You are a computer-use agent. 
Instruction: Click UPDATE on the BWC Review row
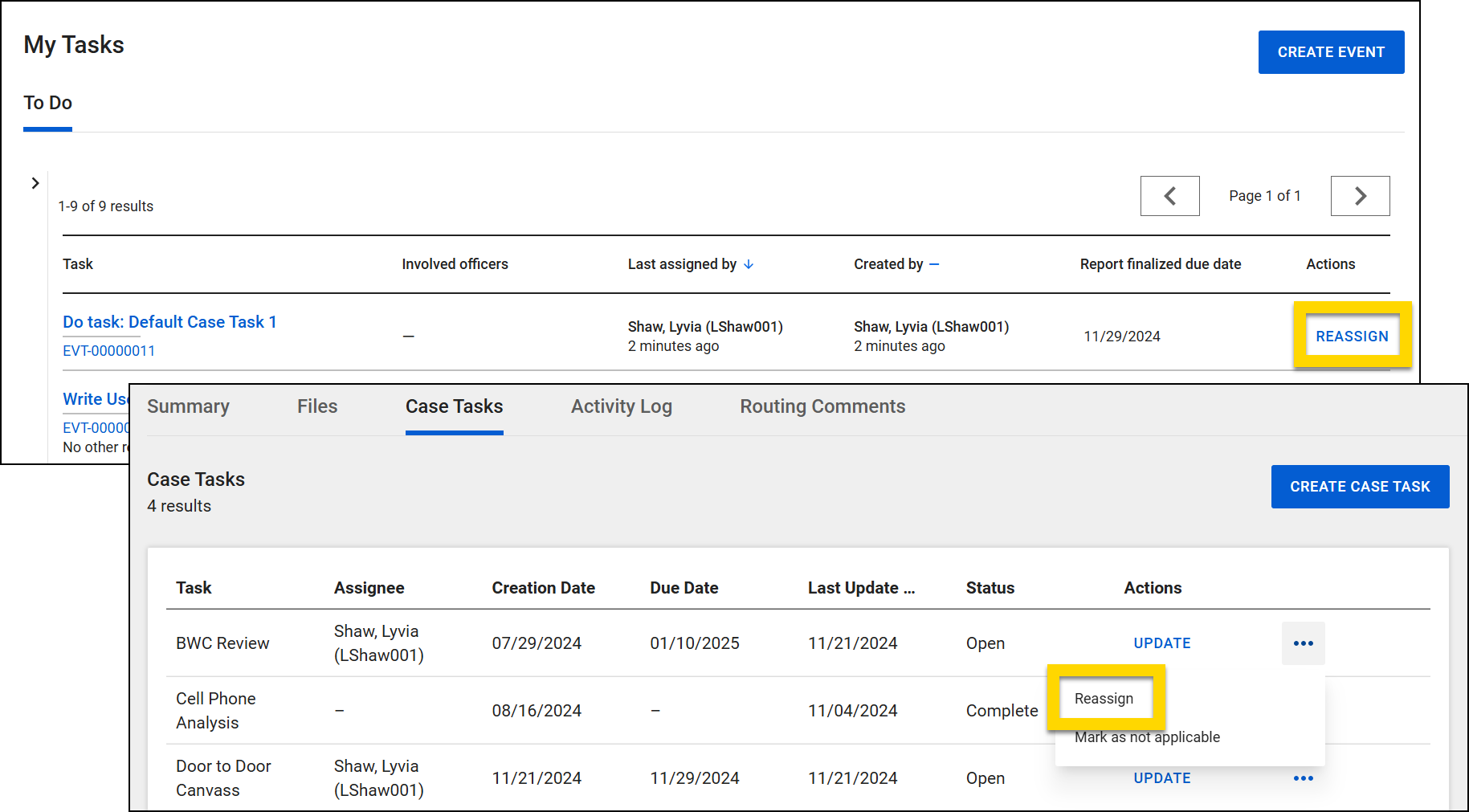[x=1161, y=643]
